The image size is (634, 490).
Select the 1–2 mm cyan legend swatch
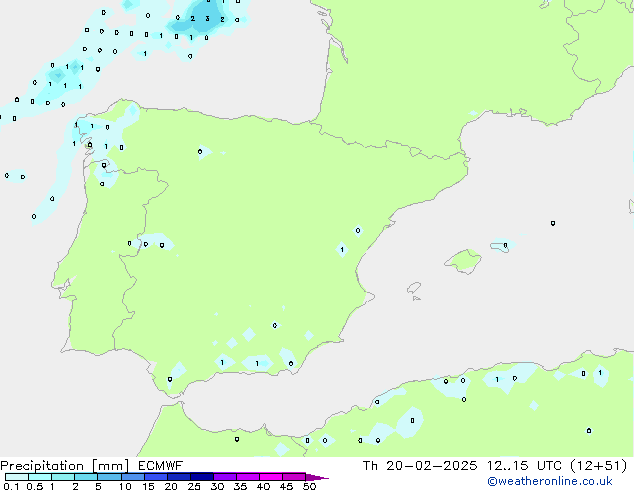[63, 477]
